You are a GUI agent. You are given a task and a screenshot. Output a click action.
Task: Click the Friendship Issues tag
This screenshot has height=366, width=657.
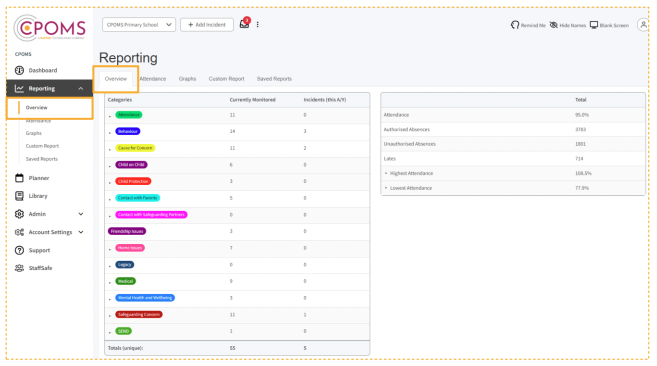[x=127, y=231]
